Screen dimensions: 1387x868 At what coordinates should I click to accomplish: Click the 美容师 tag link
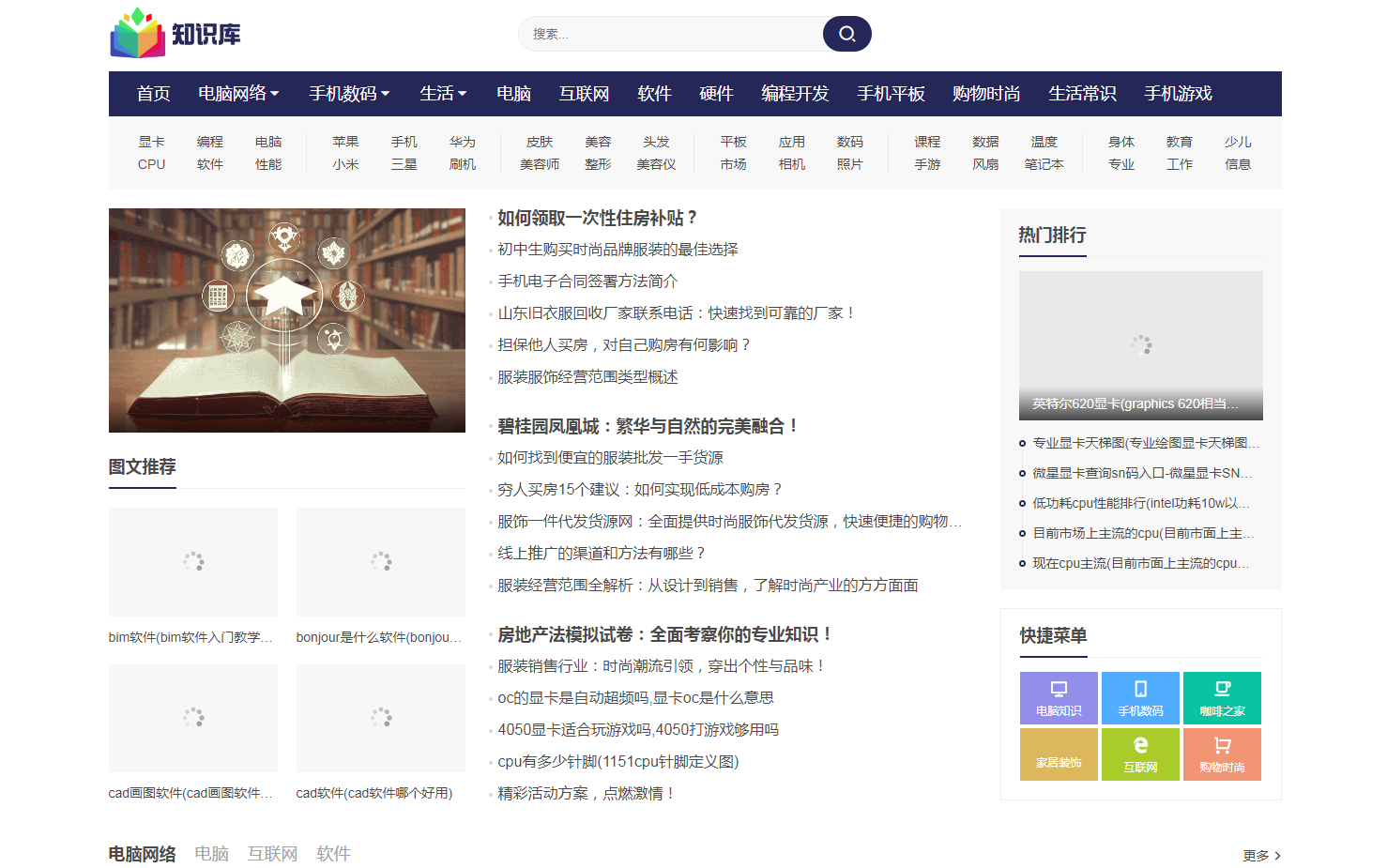tap(540, 164)
